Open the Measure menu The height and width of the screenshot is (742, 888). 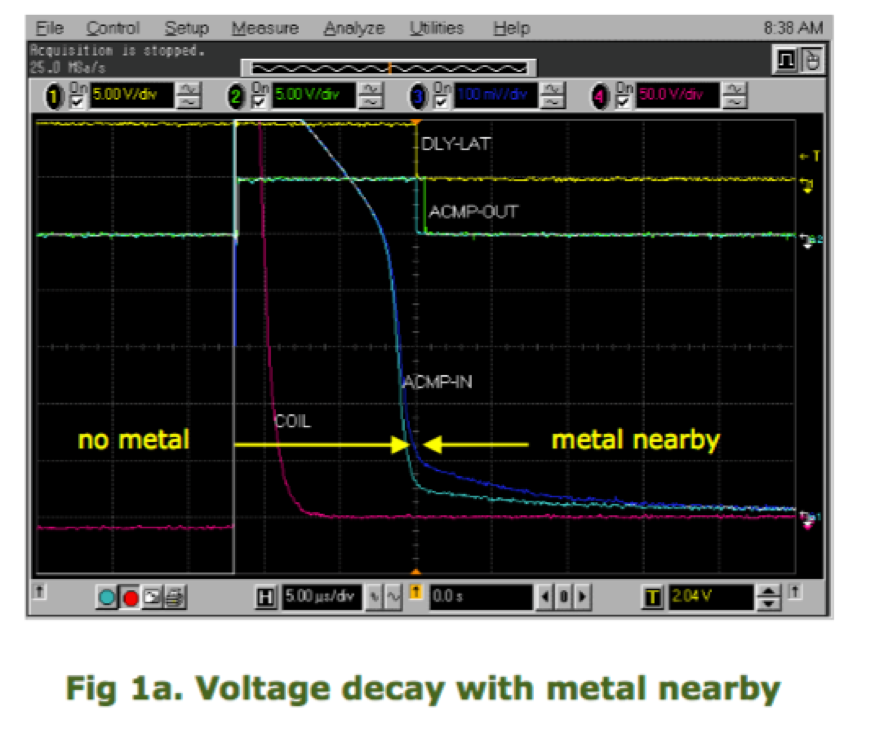pos(265,29)
